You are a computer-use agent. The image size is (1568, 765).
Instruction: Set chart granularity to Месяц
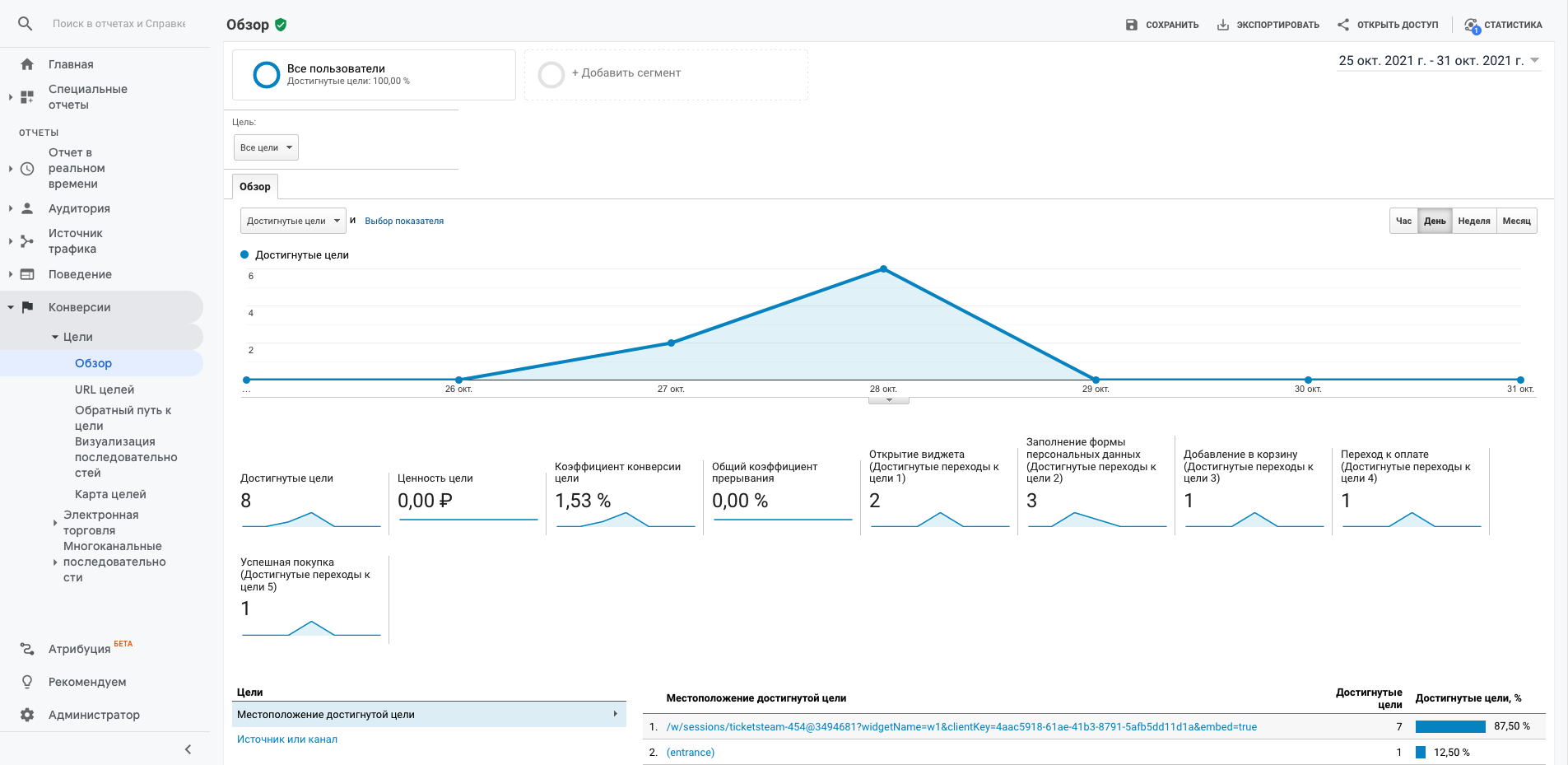(x=1516, y=221)
